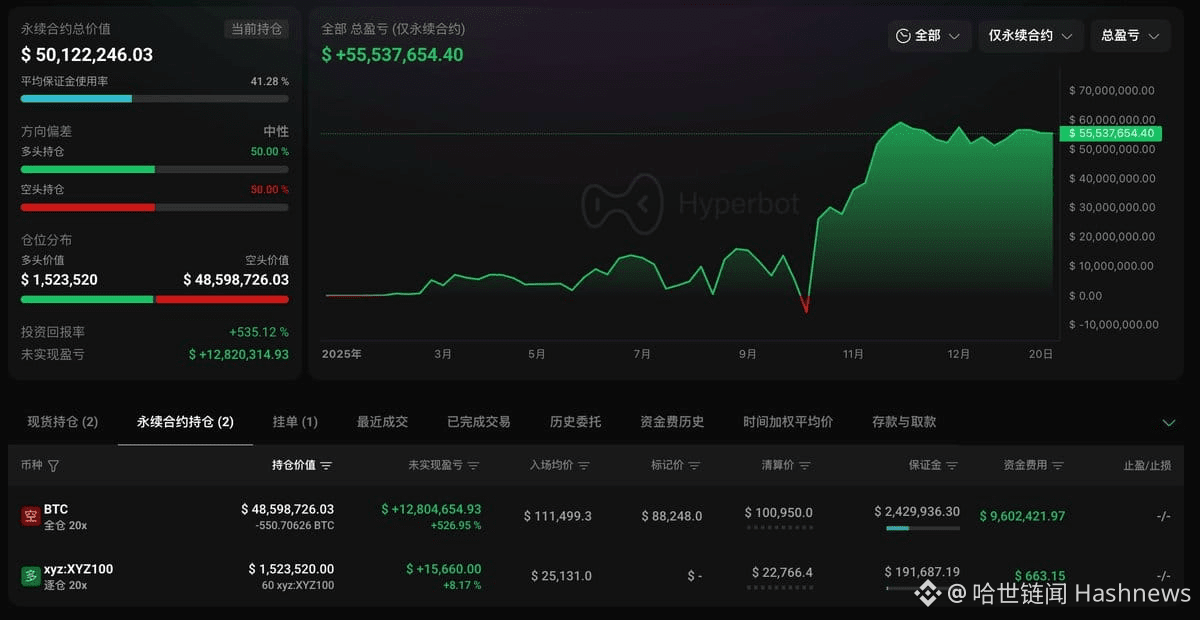Click the BTC mark price $ 88,248.0

click(x=672, y=516)
